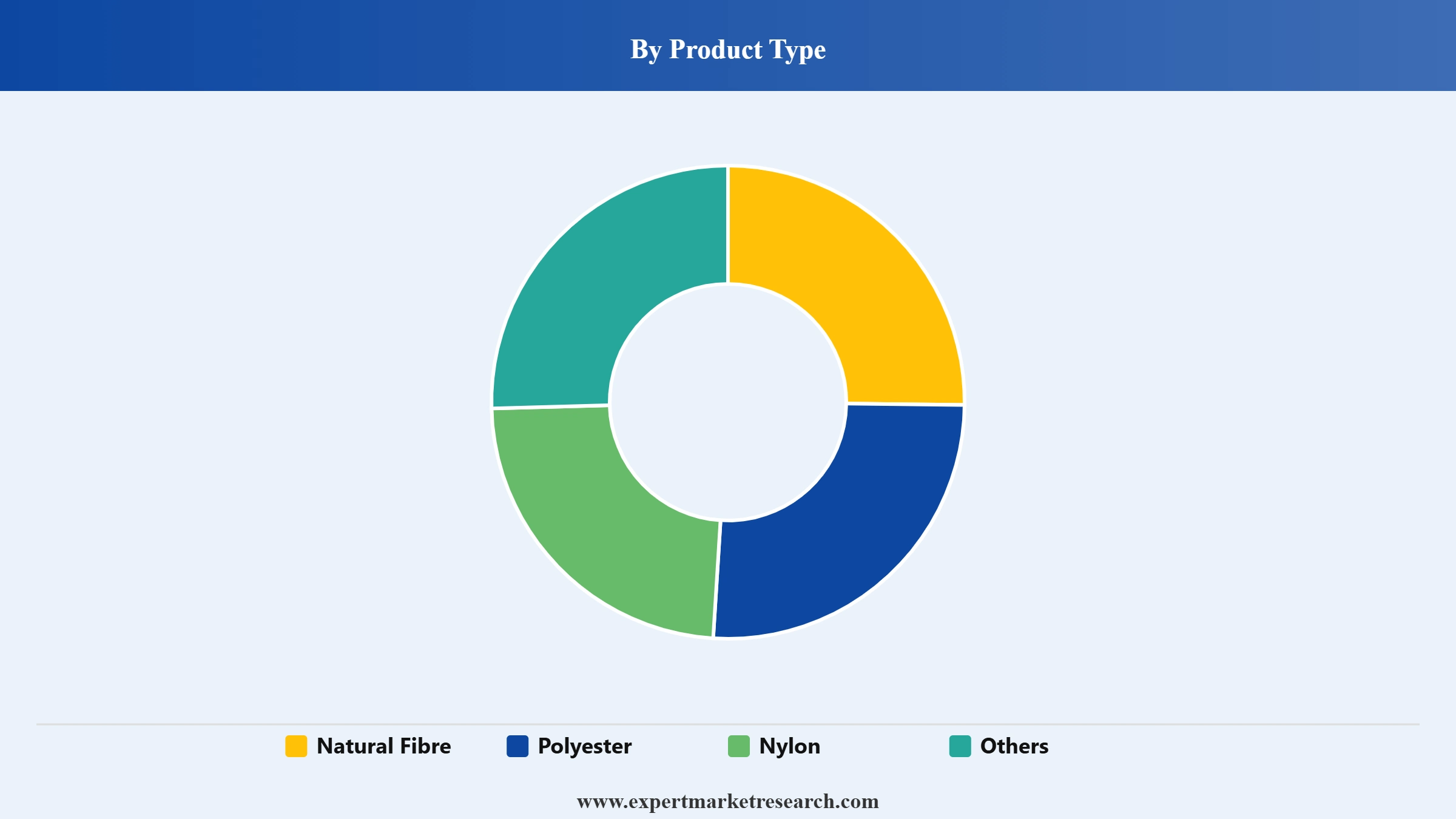
Task: Toggle the Polyester legend label
Action: (585, 747)
